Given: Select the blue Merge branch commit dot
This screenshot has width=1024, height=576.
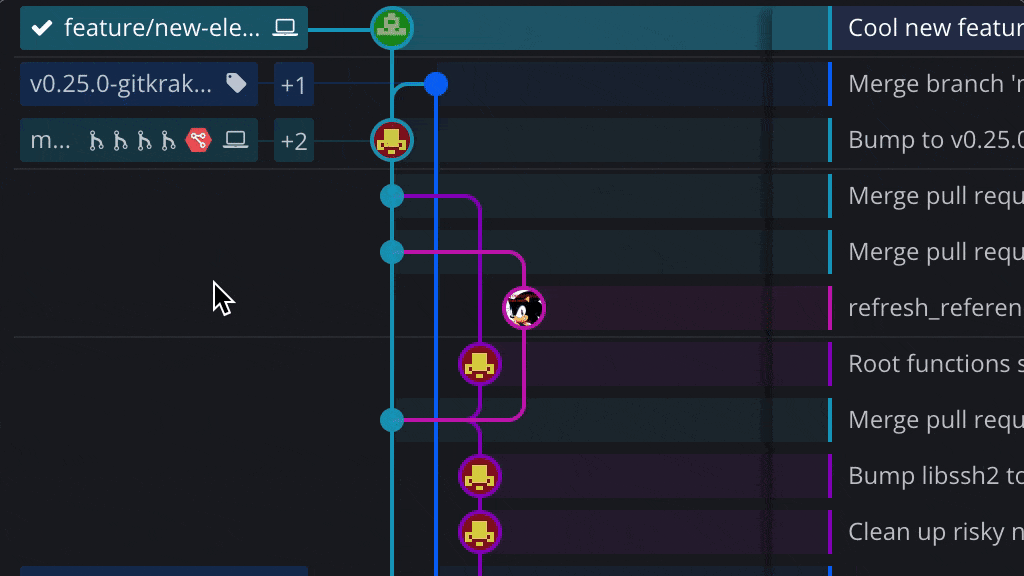Looking at the screenshot, I should pyautogui.click(x=435, y=84).
